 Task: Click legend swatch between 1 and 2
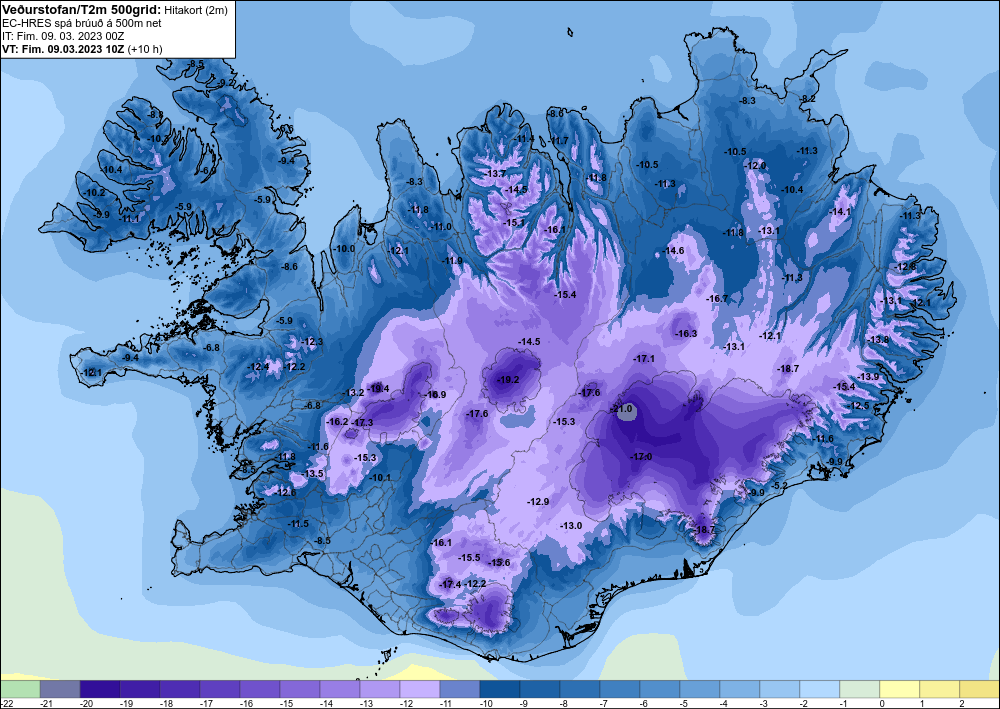tap(940, 689)
